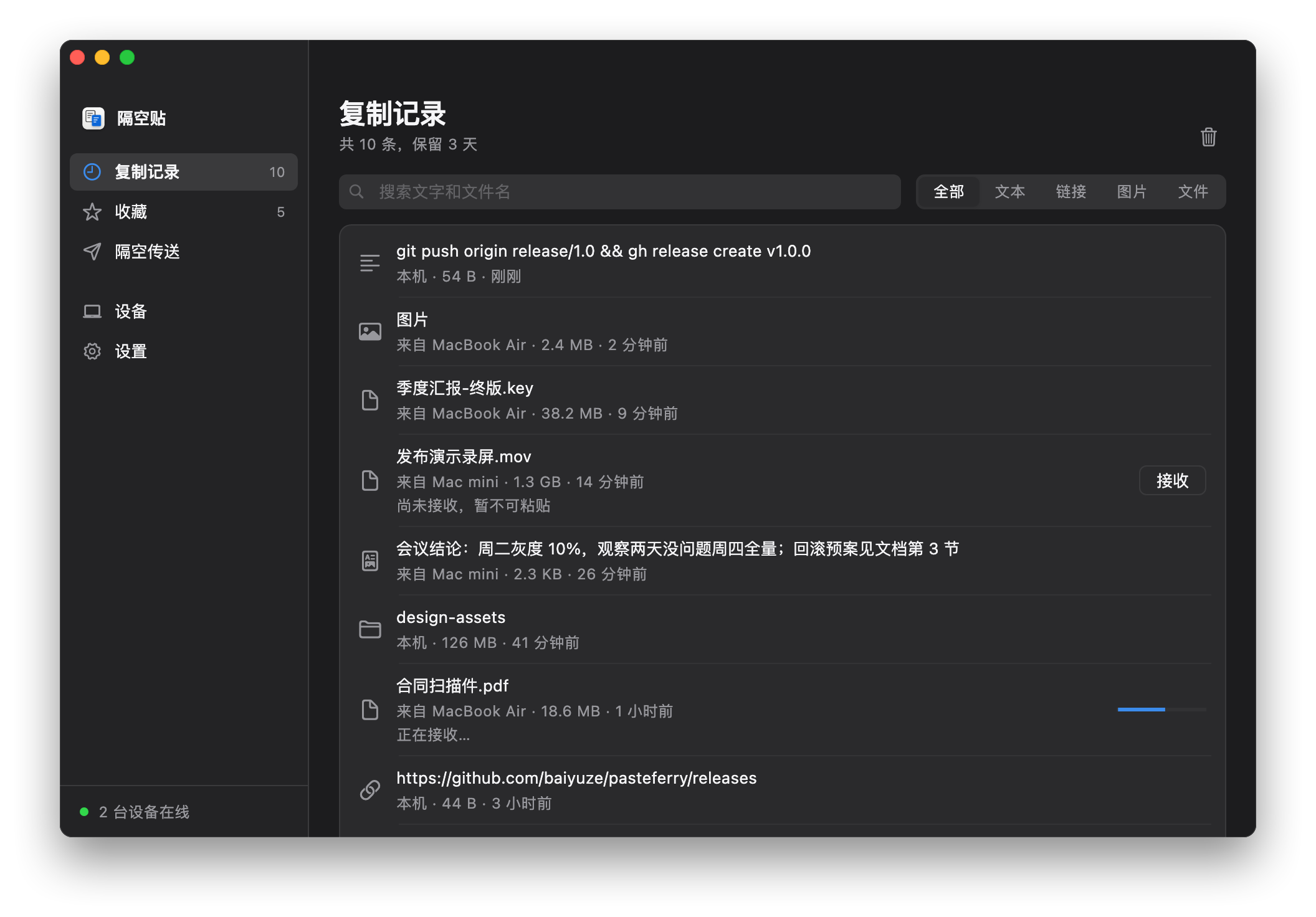The width and height of the screenshot is (1316, 917).
Task: Click text-lines icon of git push entry
Action: [370, 263]
